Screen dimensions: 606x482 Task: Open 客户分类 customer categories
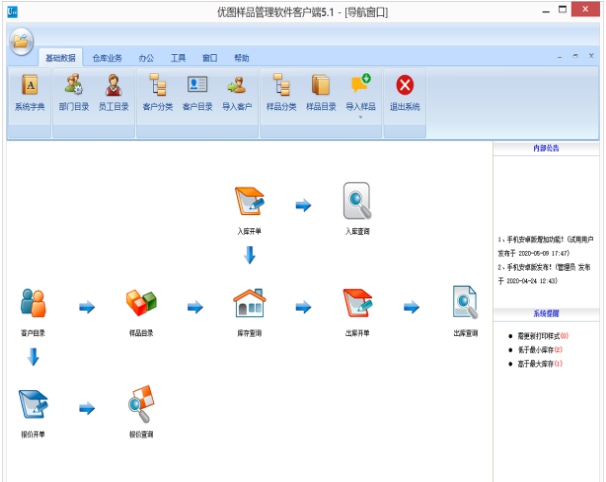point(158,93)
